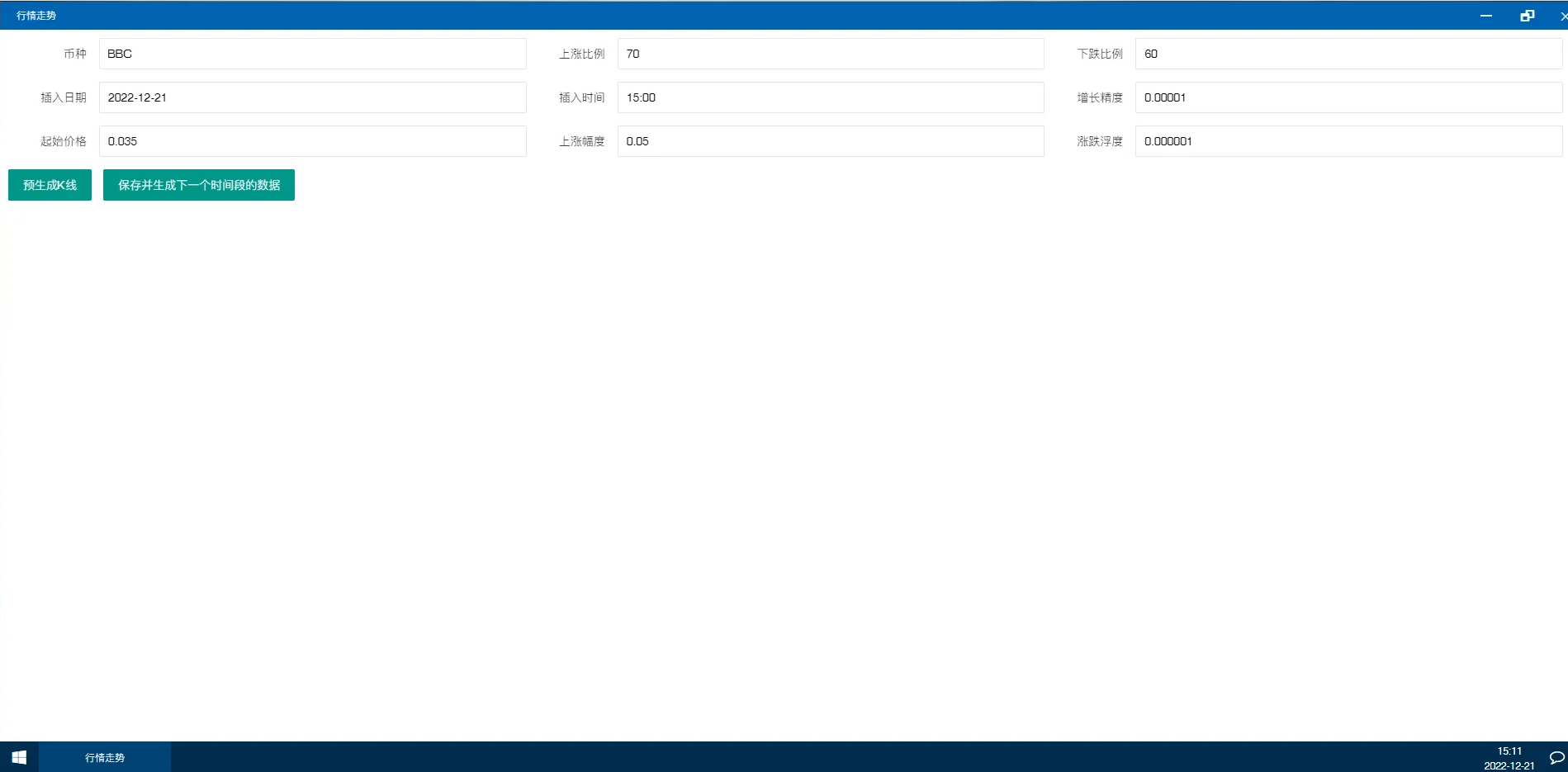Click the 起始价格 label
1568x772 pixels.
pyautogui.click(x=64, y=141)
